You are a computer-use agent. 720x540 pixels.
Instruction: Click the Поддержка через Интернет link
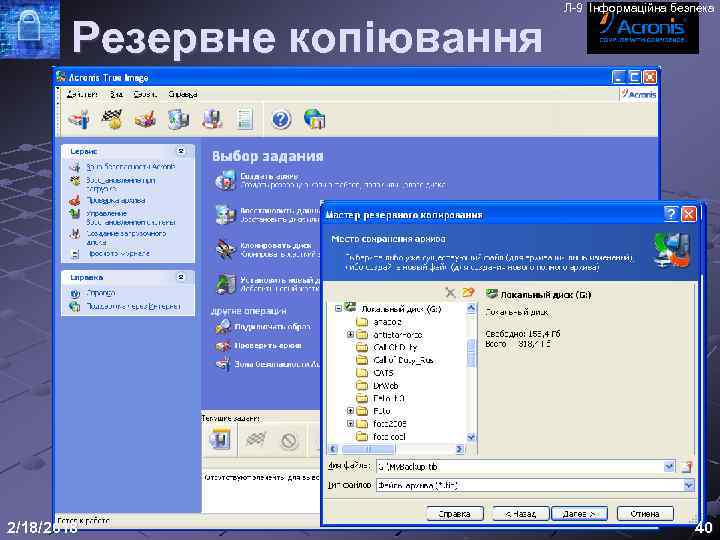(133, 306)
